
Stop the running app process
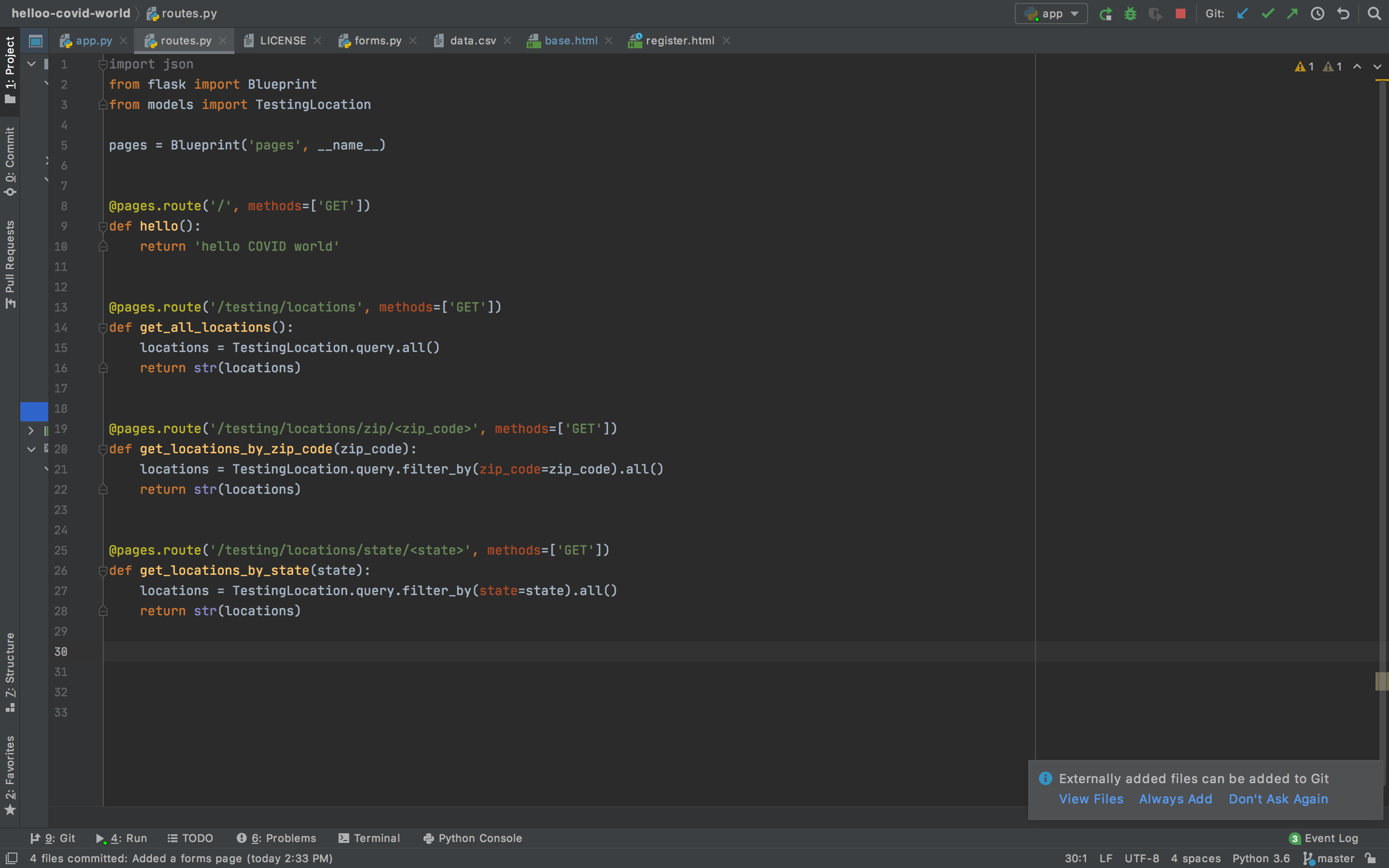pyautogui.click(x=1180, y=14)
